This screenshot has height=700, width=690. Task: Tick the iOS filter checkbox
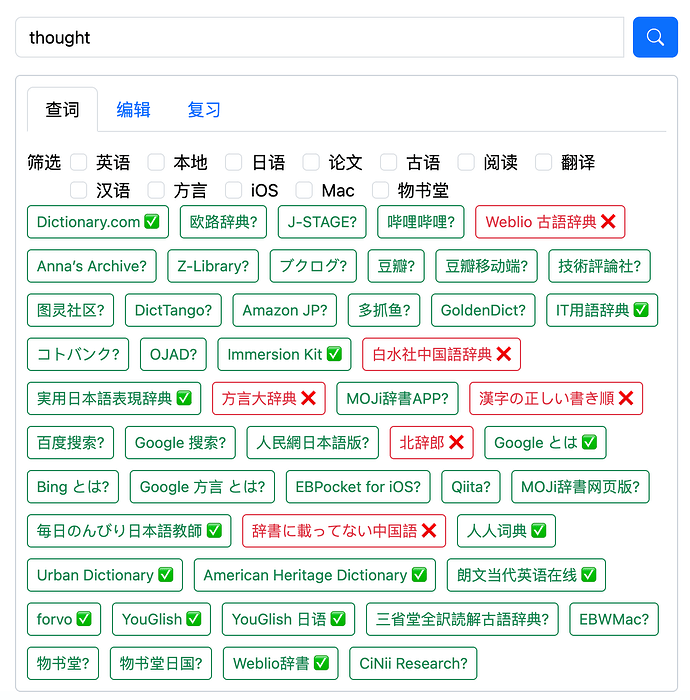(234, 190)
